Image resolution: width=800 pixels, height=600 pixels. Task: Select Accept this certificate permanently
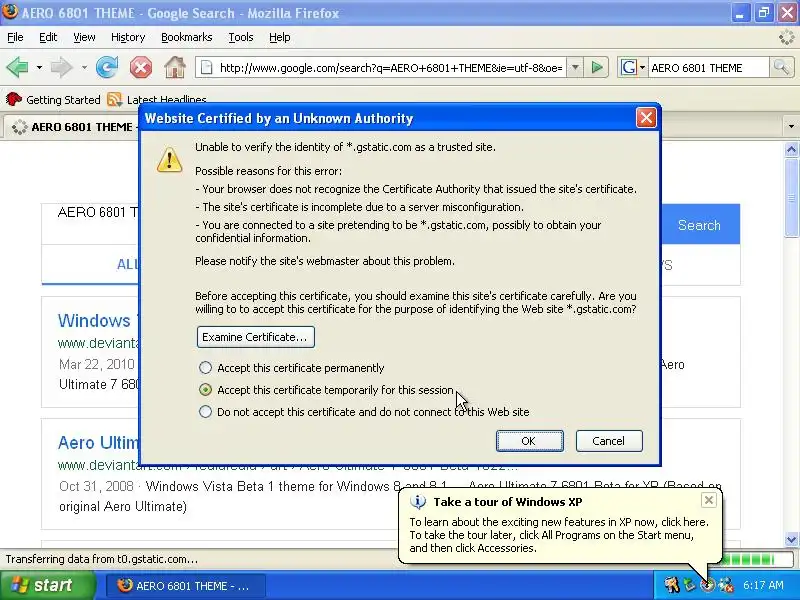point(205,368)
